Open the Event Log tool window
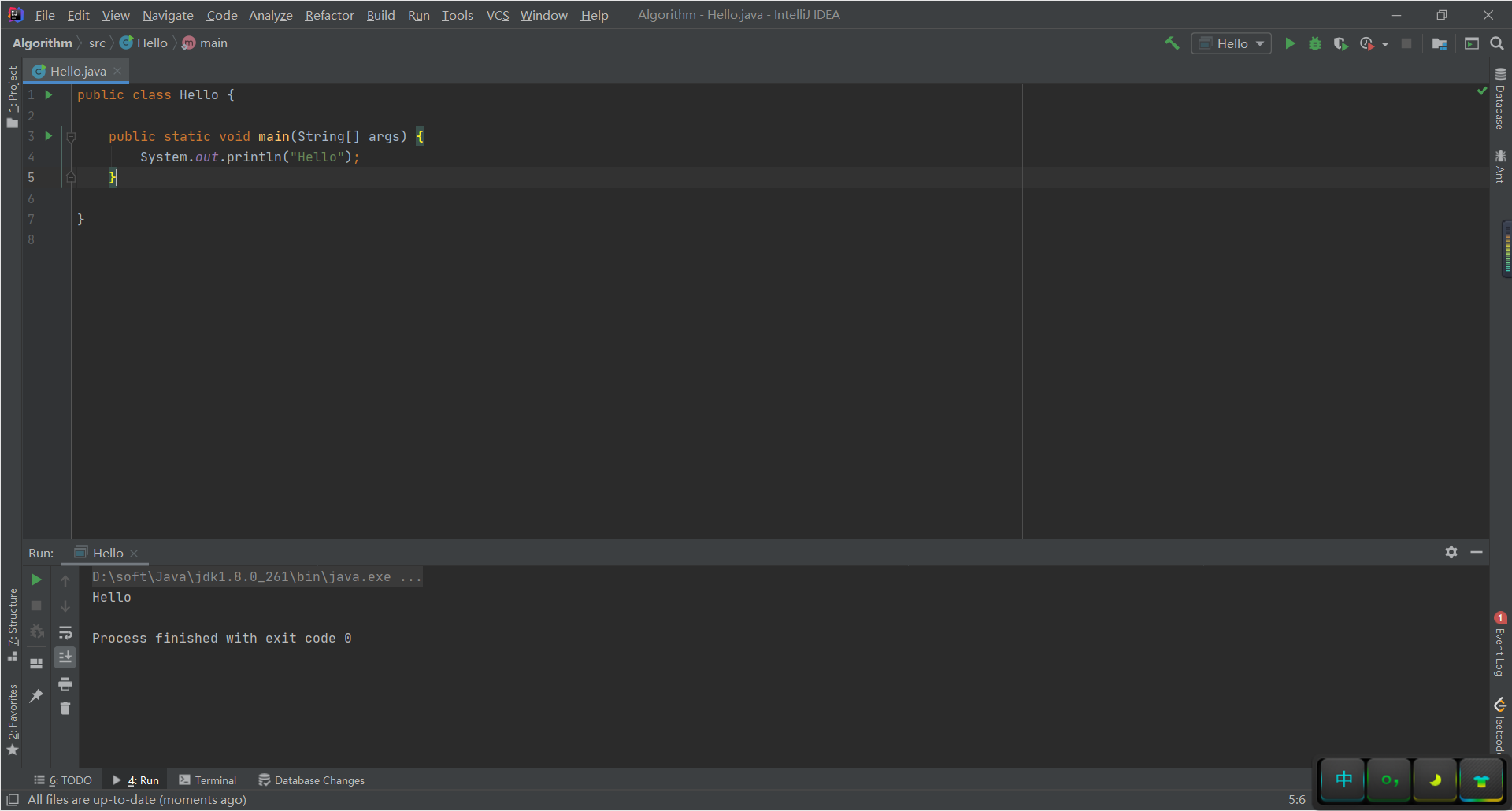1512x811 pixels. pyautogui.click(x=1500, y=644)
